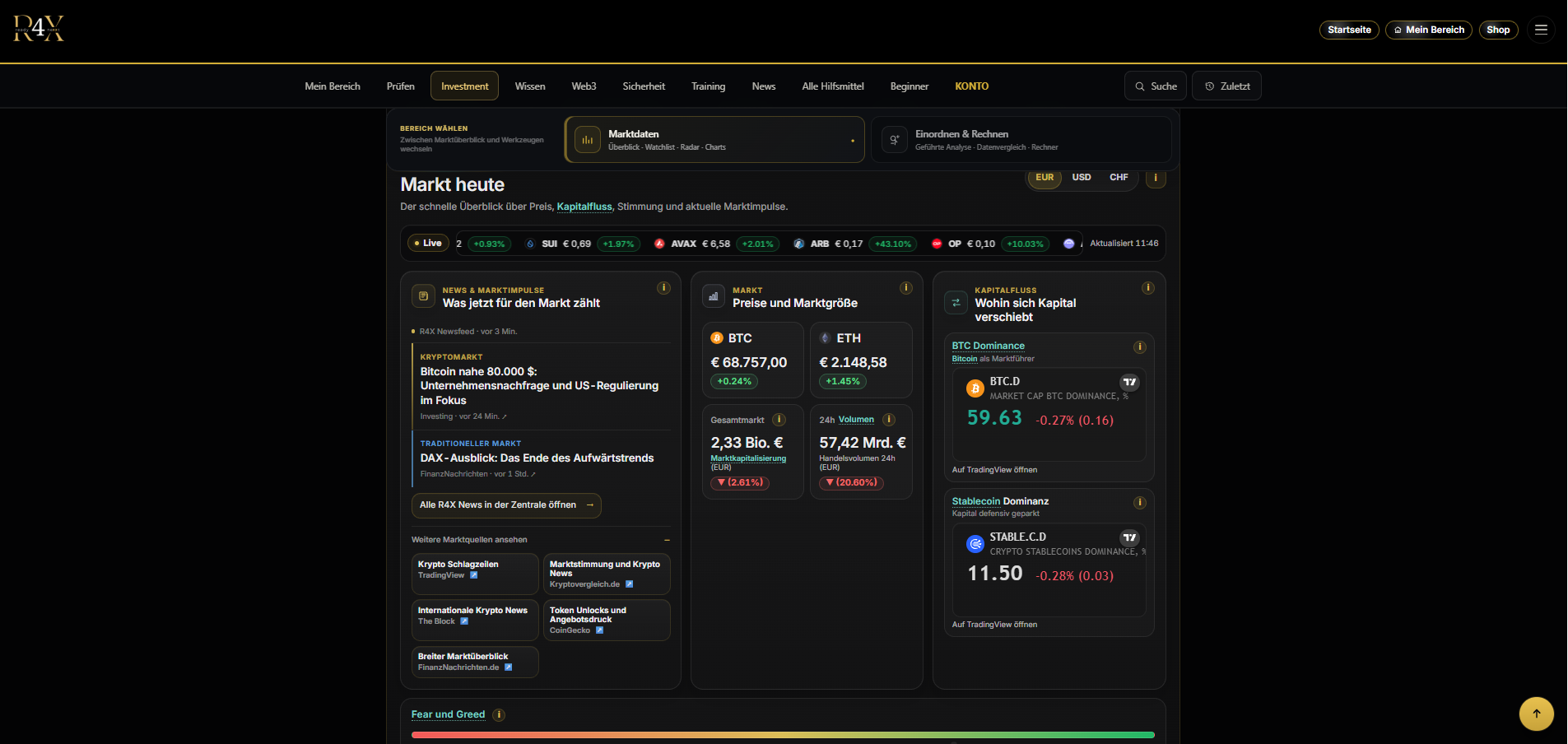This screenshot has height=744, width=1568.
Task: Open Alle Hilfsmittel menu item
Action: coord(833,86)
